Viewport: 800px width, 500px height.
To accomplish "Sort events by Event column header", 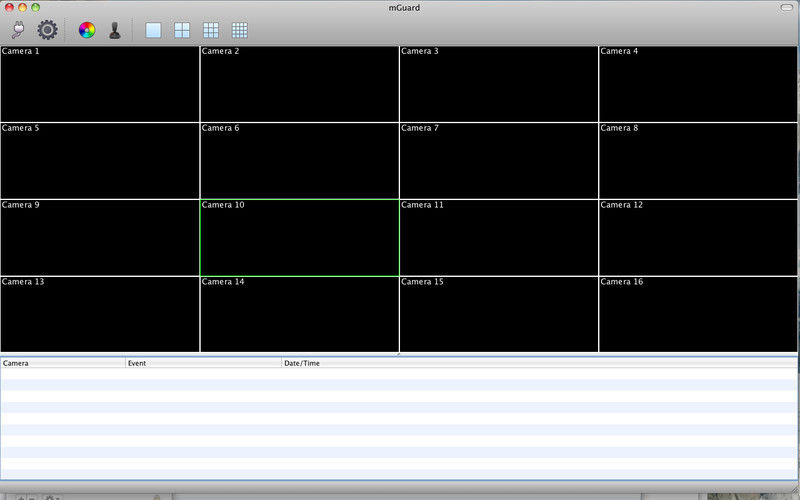I will [x=204, y=363].
